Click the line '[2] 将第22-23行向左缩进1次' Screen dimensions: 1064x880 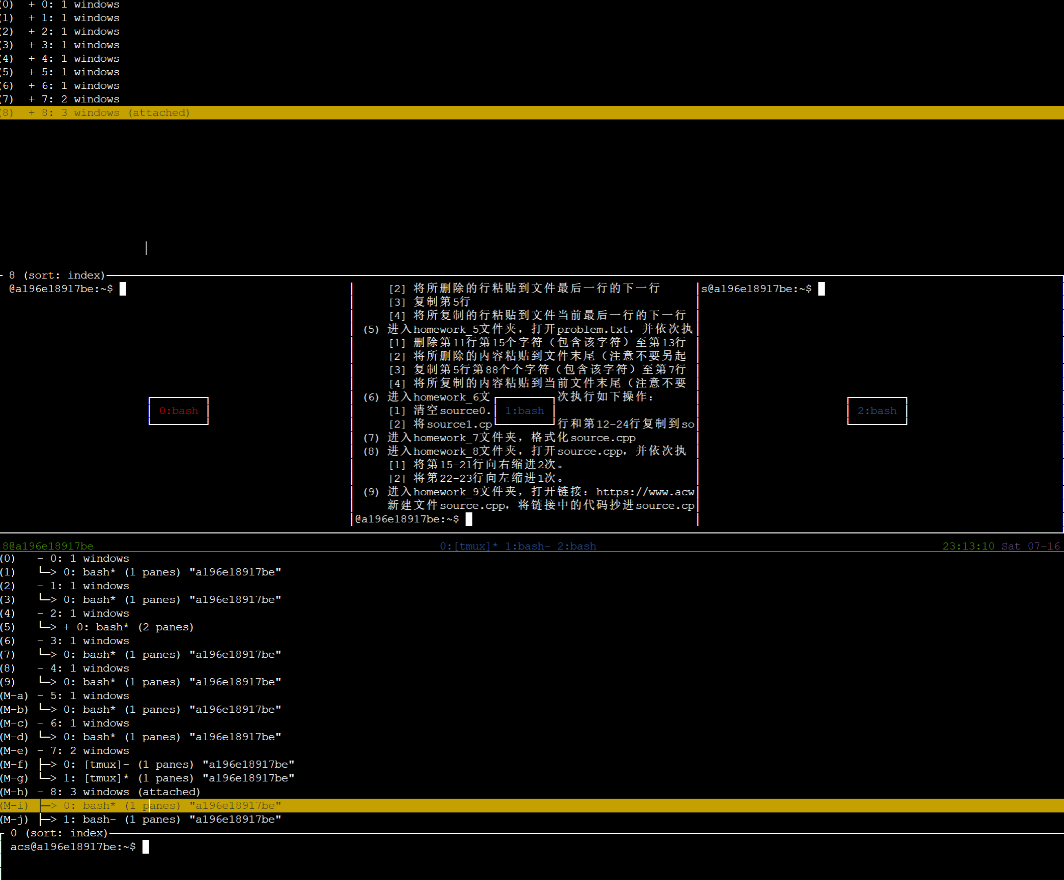coord(476,478)
